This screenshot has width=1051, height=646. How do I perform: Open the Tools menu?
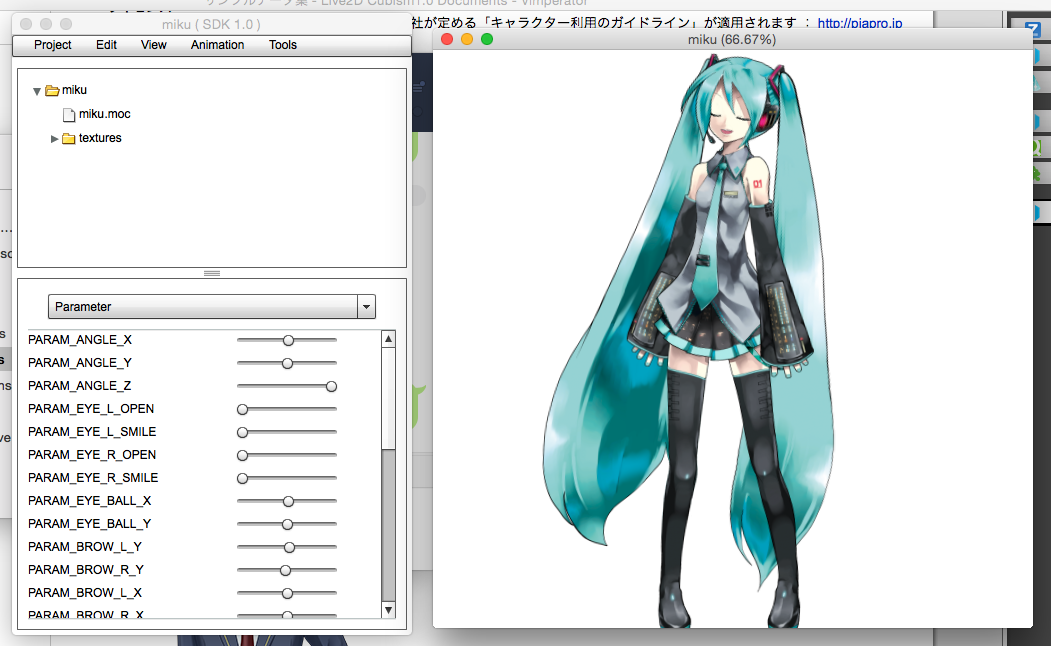point(283,45)
